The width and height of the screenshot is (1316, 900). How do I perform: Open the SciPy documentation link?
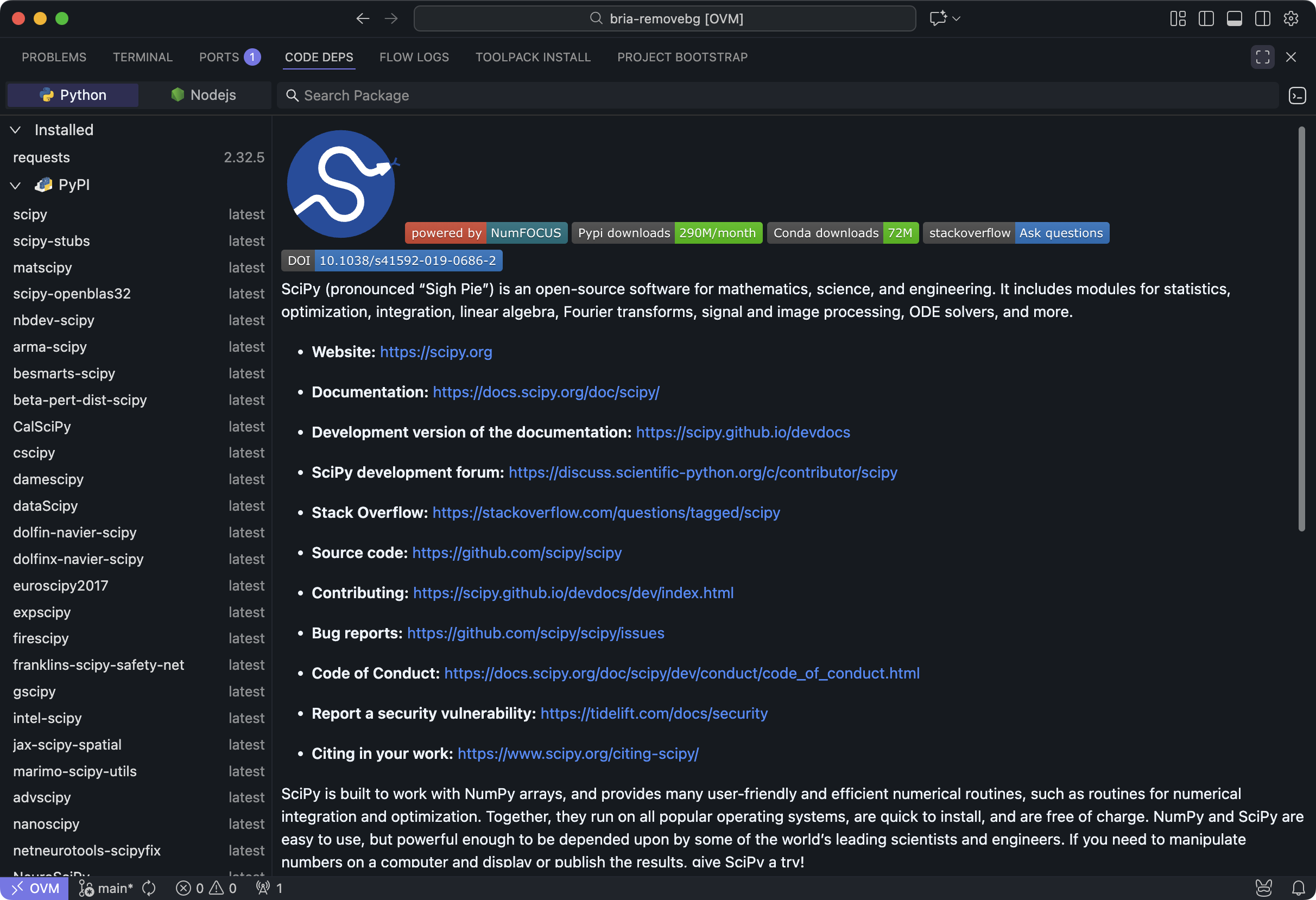545,392
